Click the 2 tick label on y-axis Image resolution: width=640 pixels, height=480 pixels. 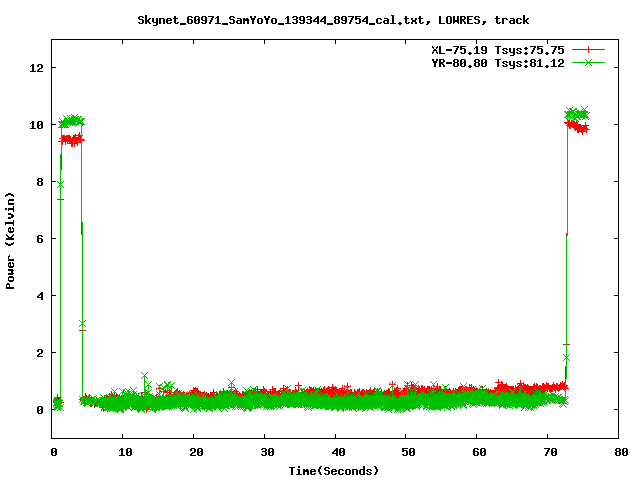click(x=41, y=353)
